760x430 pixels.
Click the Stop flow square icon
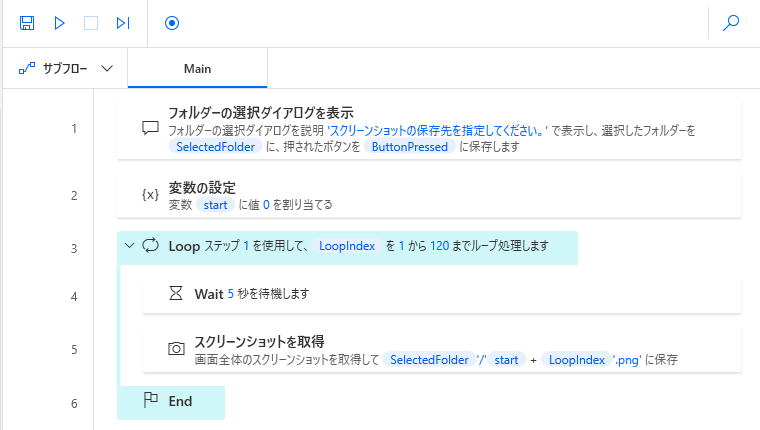click(91, 22)
